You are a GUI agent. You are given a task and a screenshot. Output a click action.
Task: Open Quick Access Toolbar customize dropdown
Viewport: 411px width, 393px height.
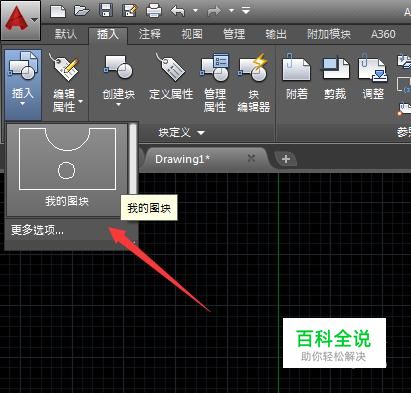pos(246,11)
